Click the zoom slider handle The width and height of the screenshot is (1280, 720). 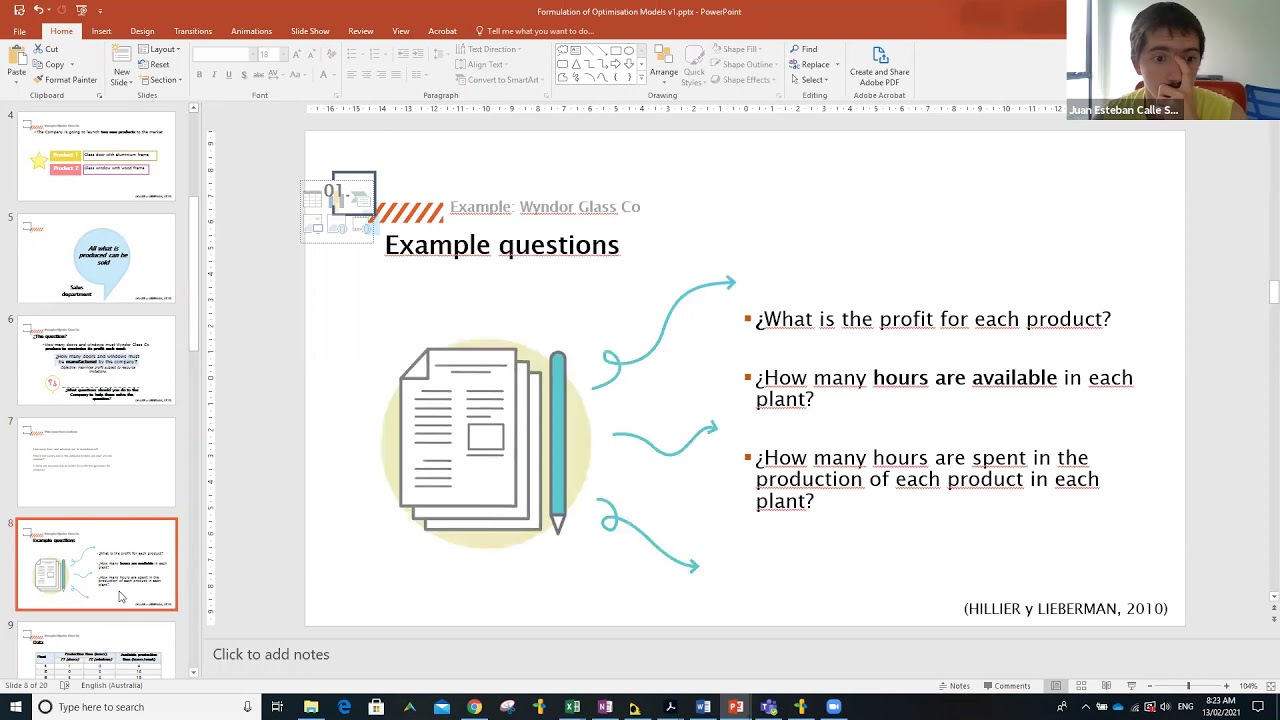tap(1188, 686)
